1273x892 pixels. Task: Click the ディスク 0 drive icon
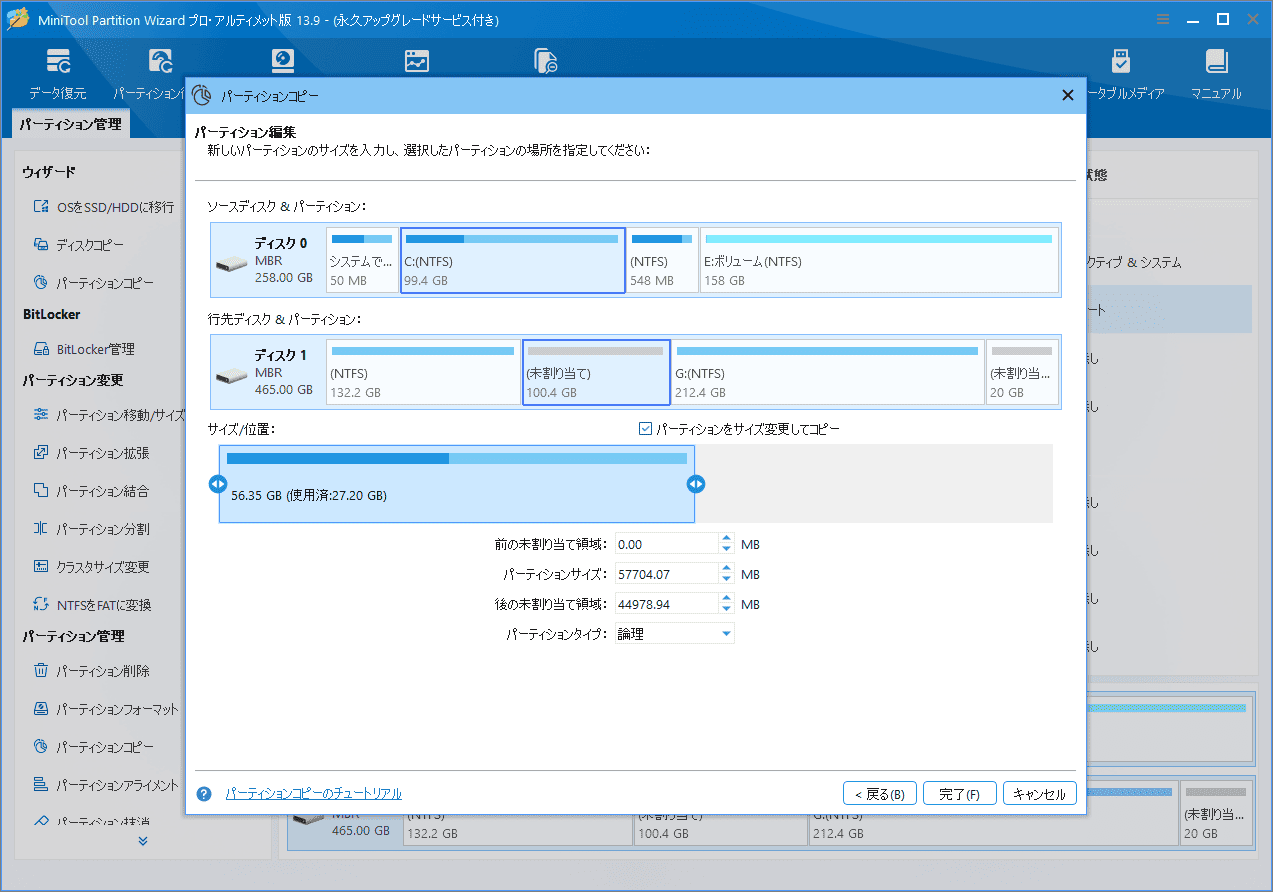(232, 265)
